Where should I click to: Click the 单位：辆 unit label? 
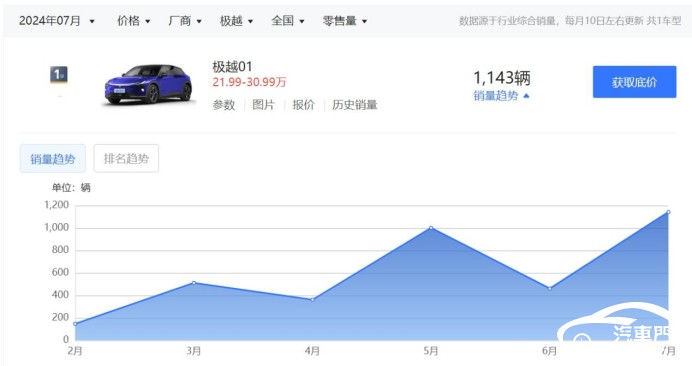[71, 188]
